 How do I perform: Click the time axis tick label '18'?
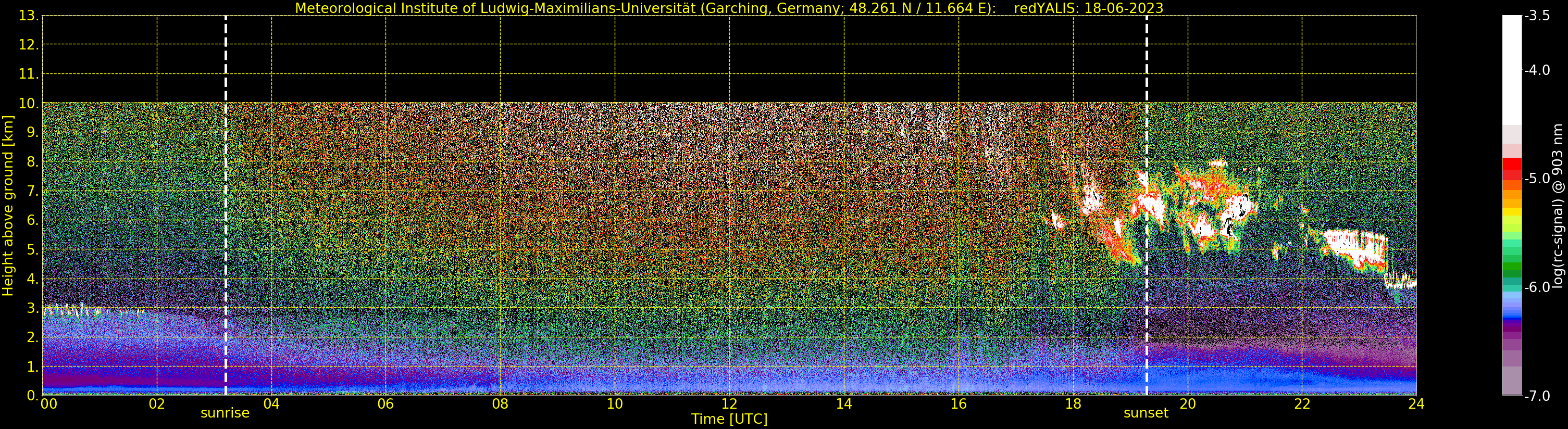[1073, 404]
